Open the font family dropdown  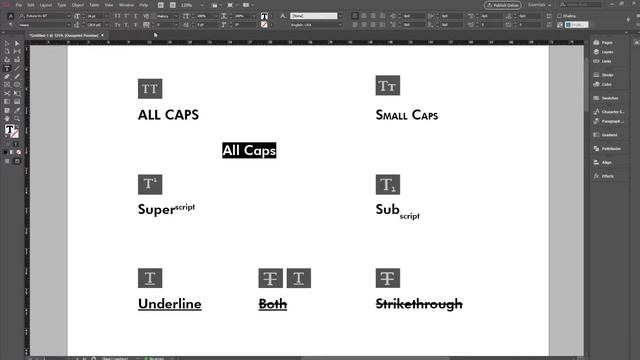(x=68, y=16)
